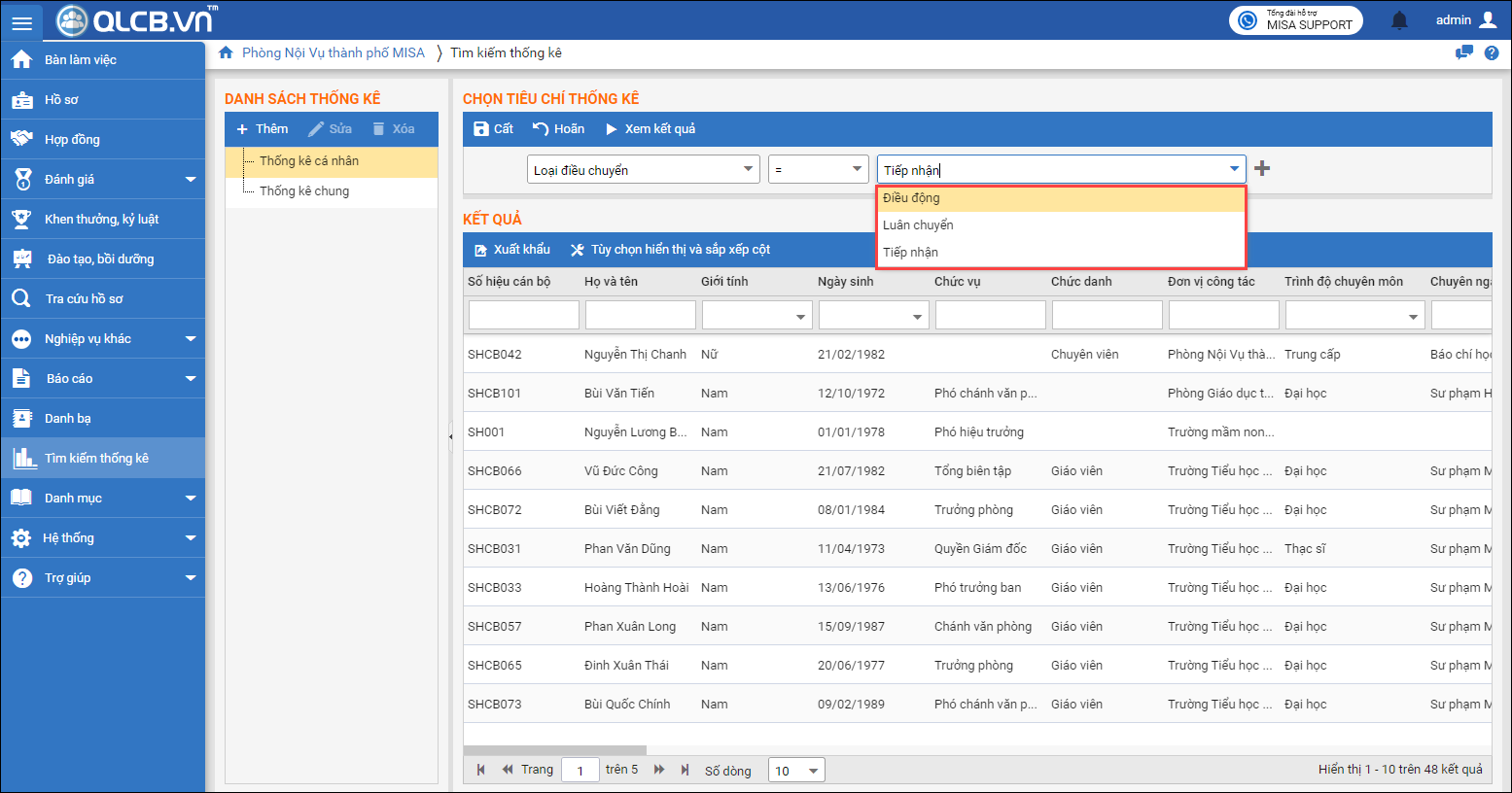The height and width of the screenshot is (793, 1512).
Task: Expand the Đánh giá sidebar menu
Action: point(191,180)
